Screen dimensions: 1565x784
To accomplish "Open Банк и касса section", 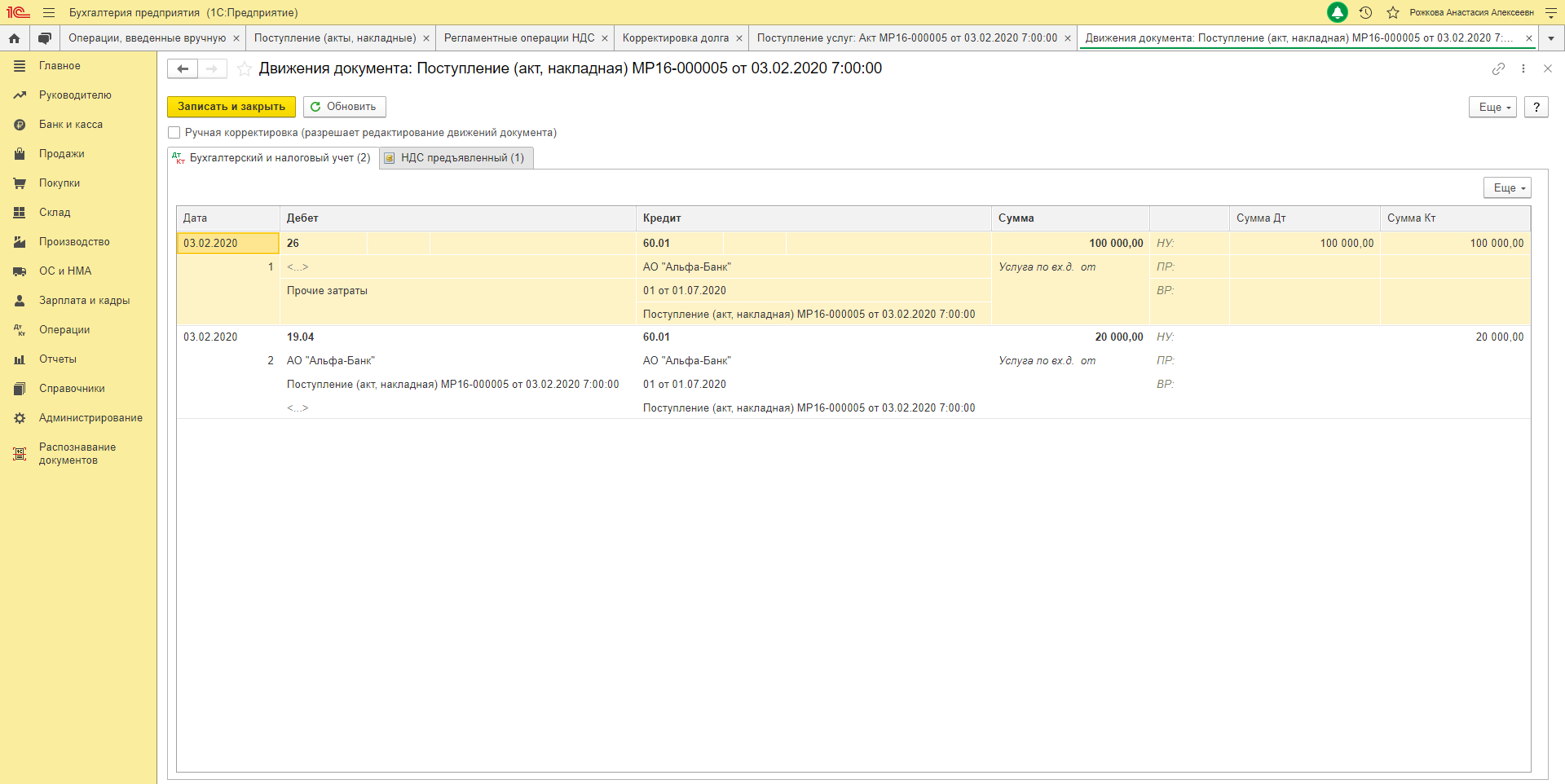I will click(x=71, y=125).
